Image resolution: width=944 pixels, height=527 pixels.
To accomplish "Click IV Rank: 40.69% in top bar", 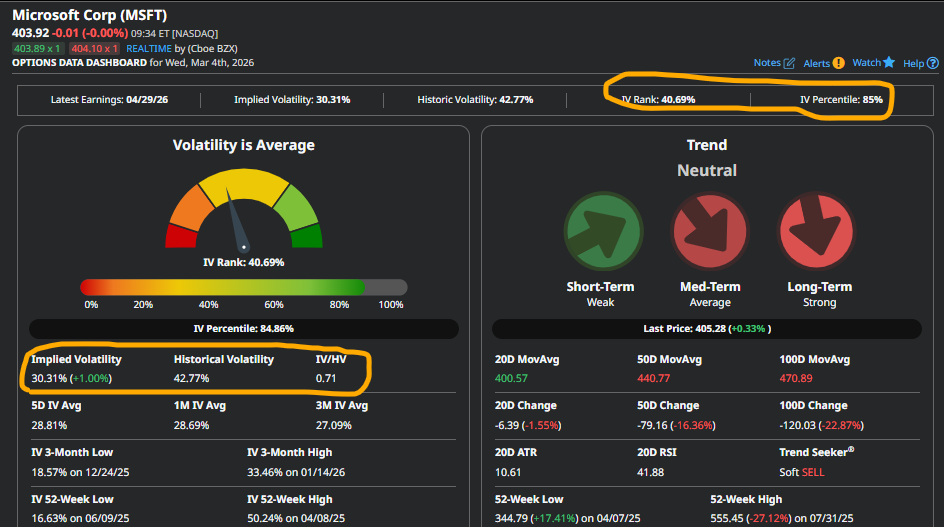I will 658,99.
